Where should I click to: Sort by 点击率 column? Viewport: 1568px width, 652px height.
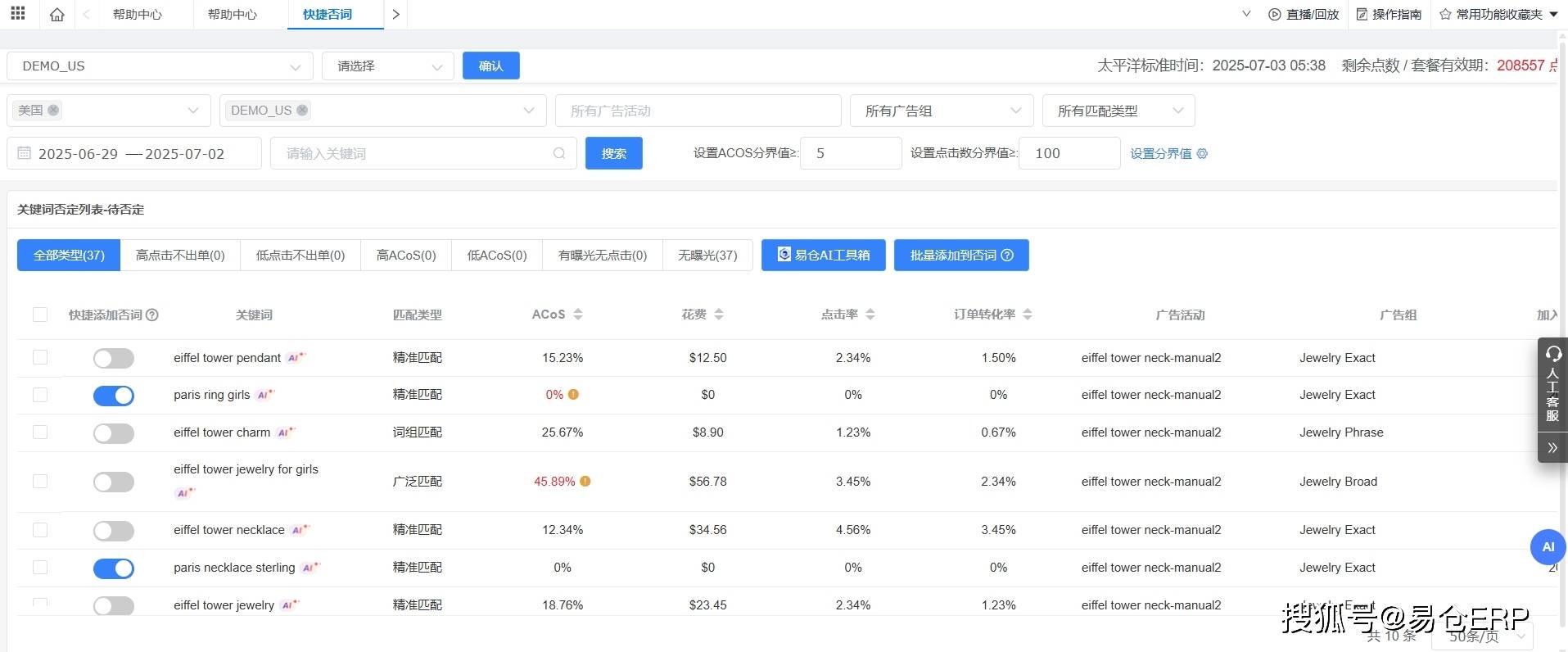(870, 315)
